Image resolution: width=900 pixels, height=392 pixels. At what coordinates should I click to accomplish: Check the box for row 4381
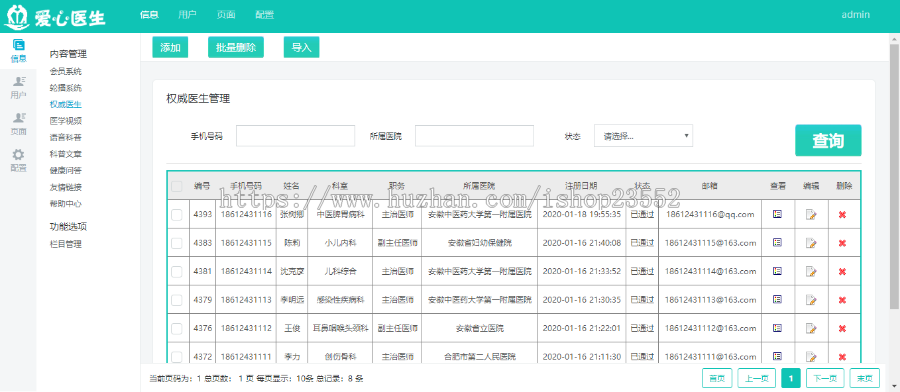coord(177,271)
